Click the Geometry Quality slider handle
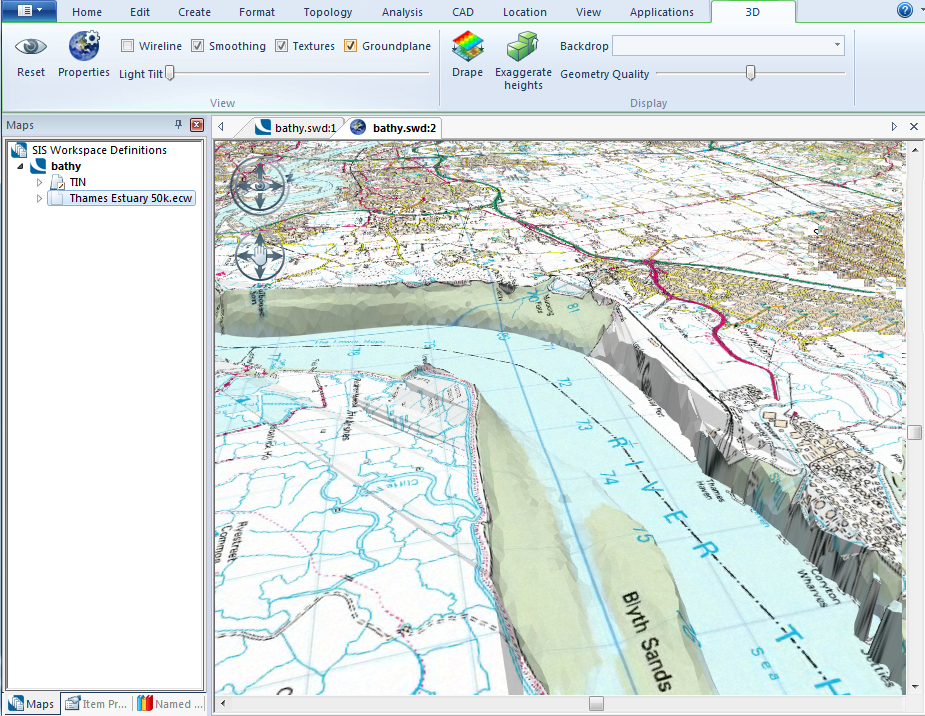 click(751, 73)
